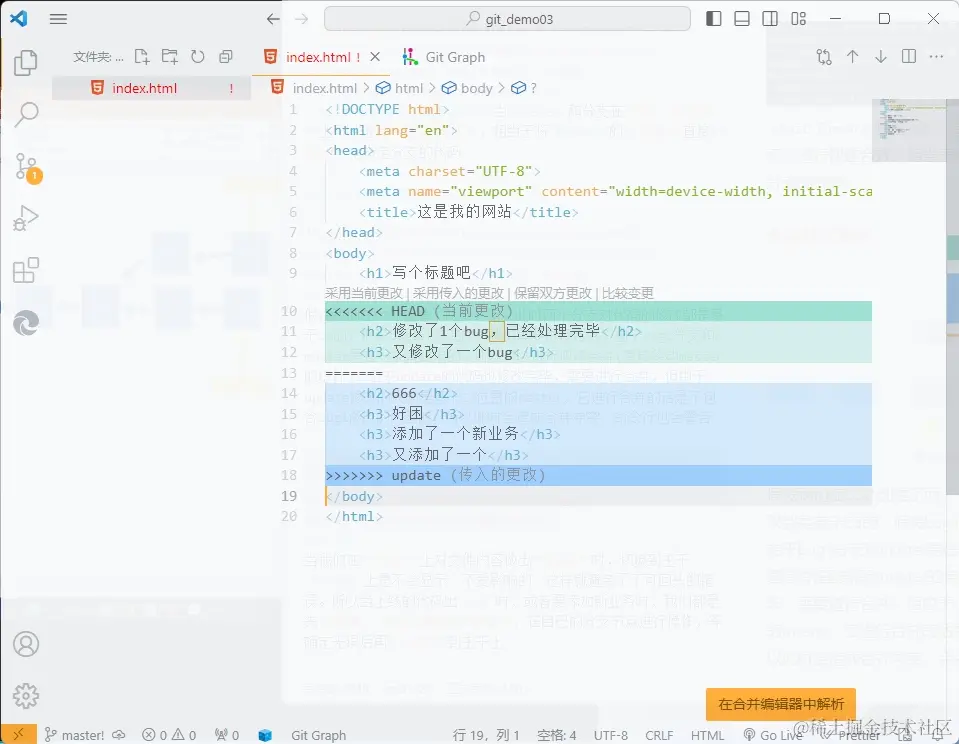The image size is (959, 744).
Task: Click the master! branch in status bar
Action: [75, 735]
